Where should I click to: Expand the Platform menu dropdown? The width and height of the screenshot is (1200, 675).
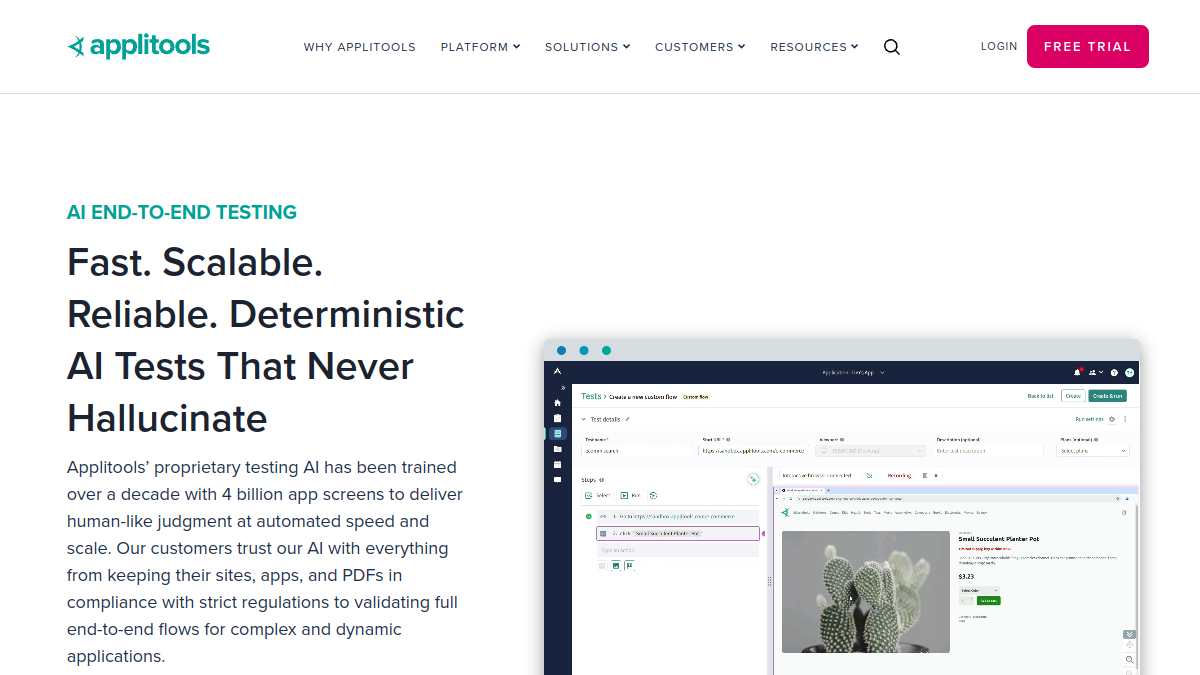click(x=480, y=47)
